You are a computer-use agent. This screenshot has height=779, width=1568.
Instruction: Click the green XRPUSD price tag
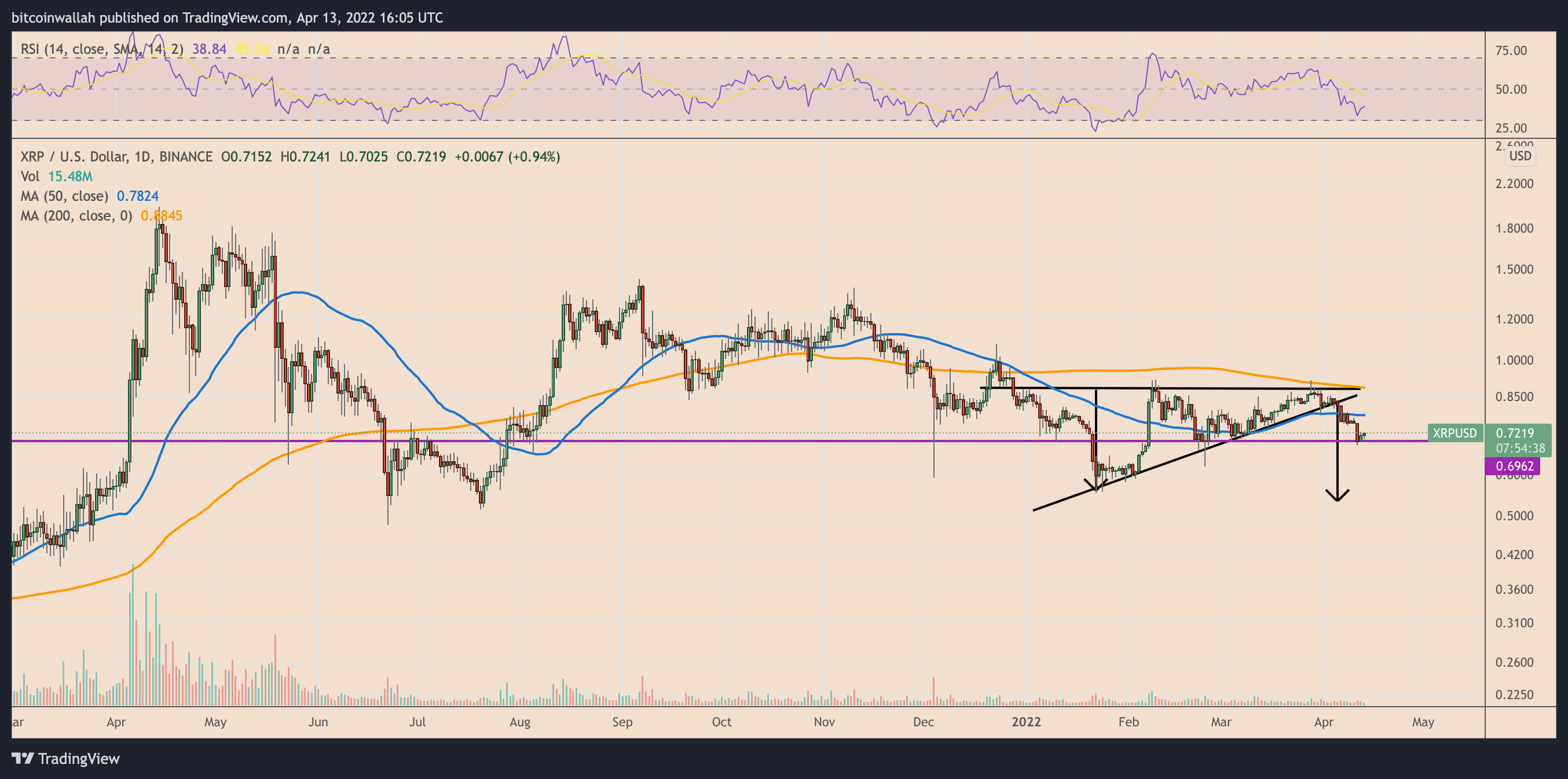coord(1455,433)
